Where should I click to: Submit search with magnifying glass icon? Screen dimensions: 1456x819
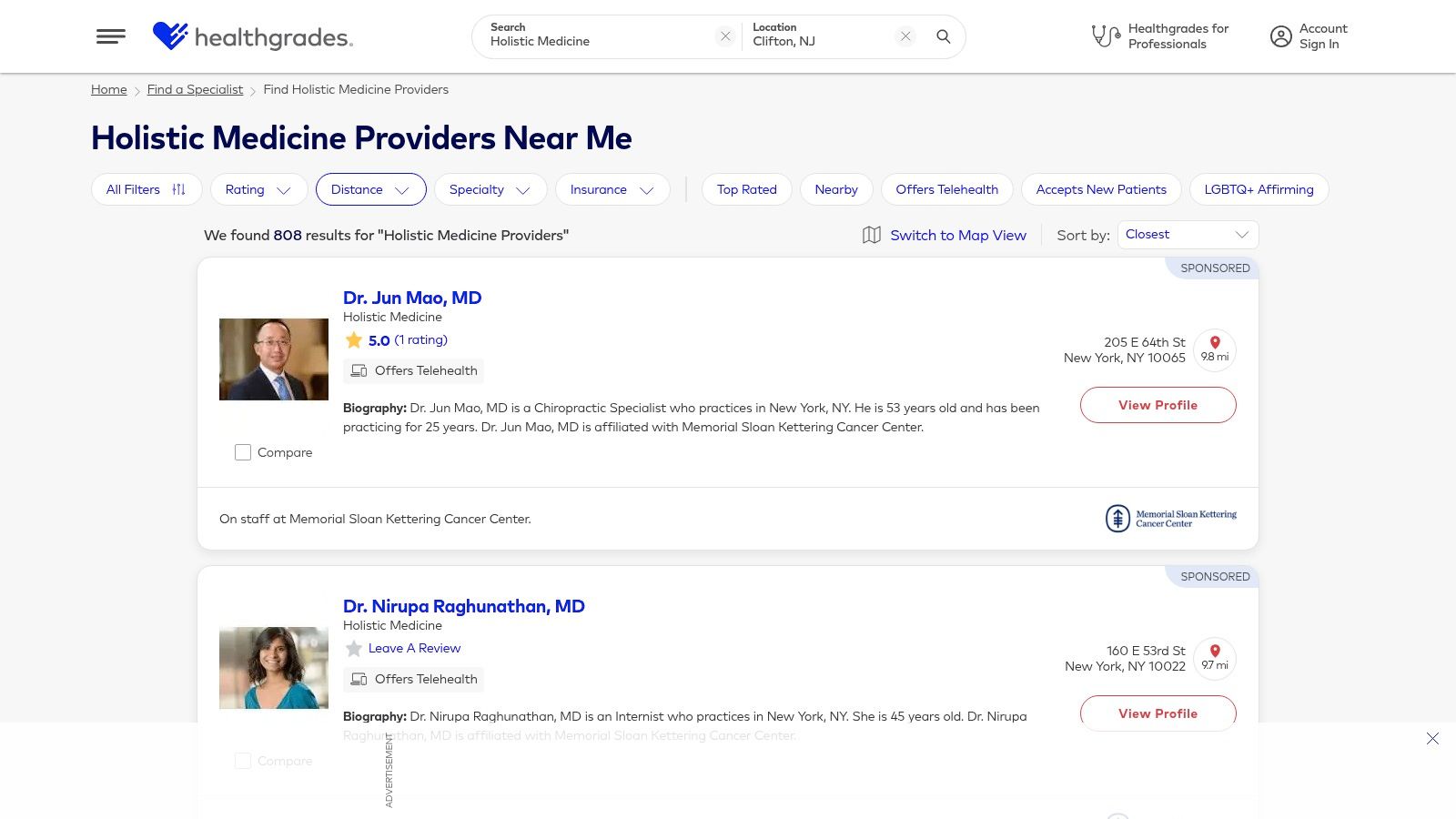(944, 36)
